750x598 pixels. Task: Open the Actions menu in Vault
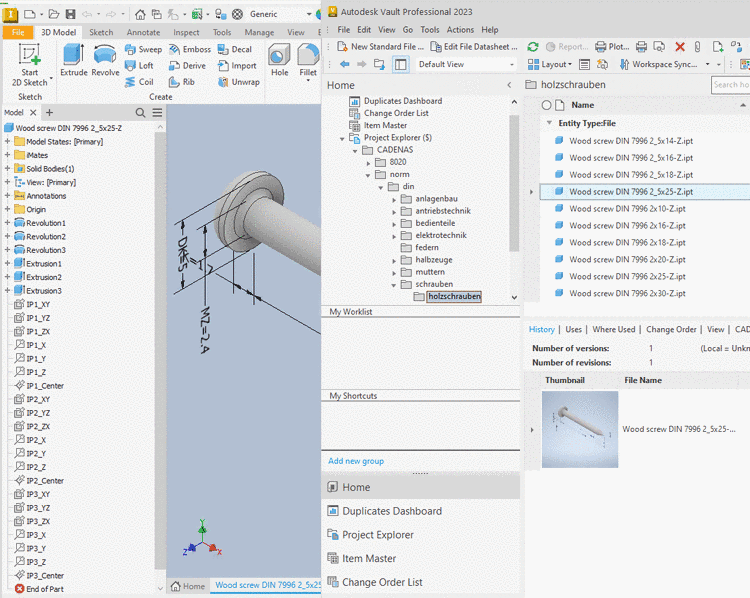coord(460,30)
